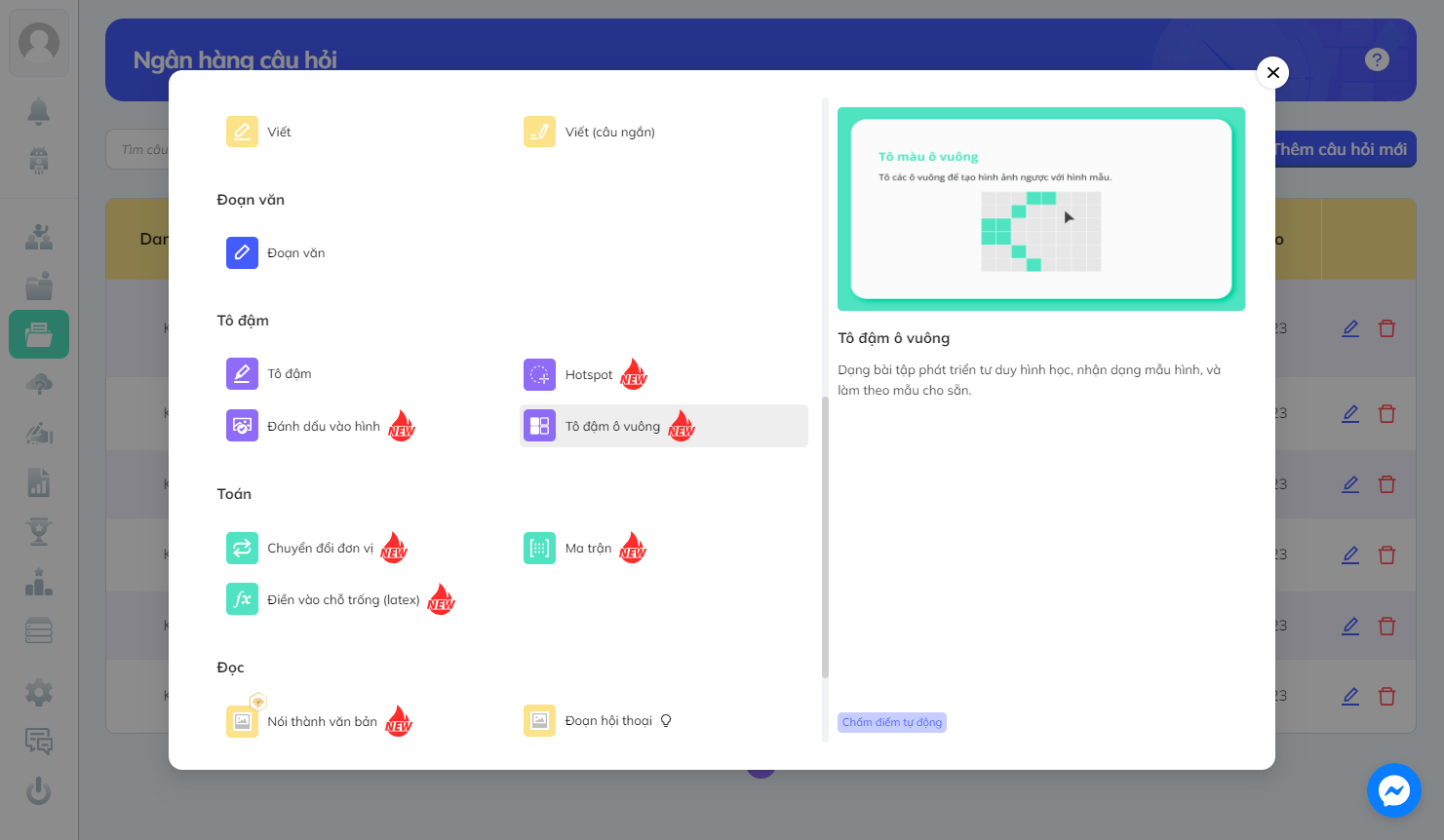The image size is (1444, 840).
Task: Open the chat feedback icon in the sidebar
Action: [39, 742]
